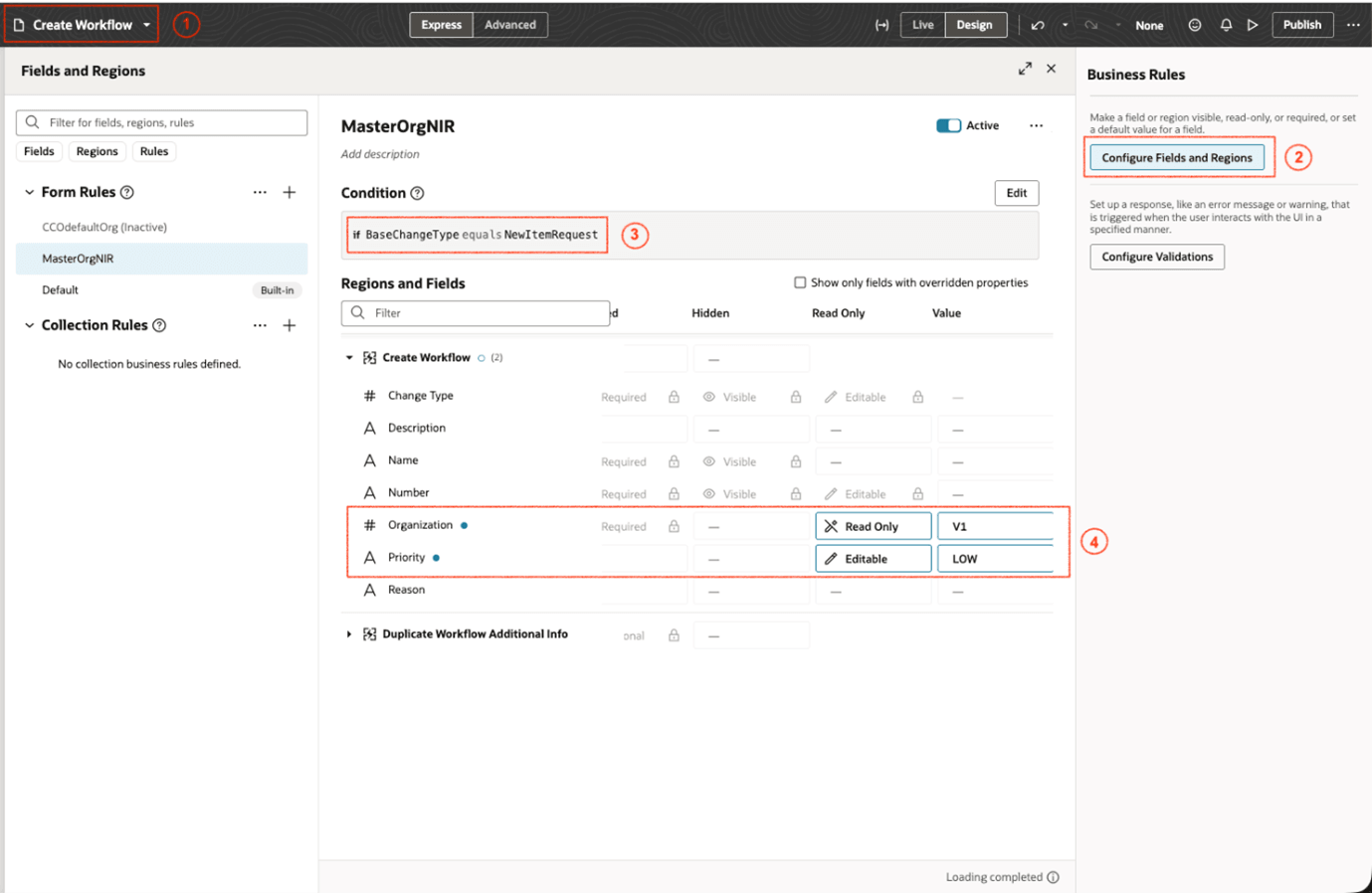The height and width of the screenshot is (893, 1372).
Task: Open the Form Rules more options menu
Action: click(260, 192)
